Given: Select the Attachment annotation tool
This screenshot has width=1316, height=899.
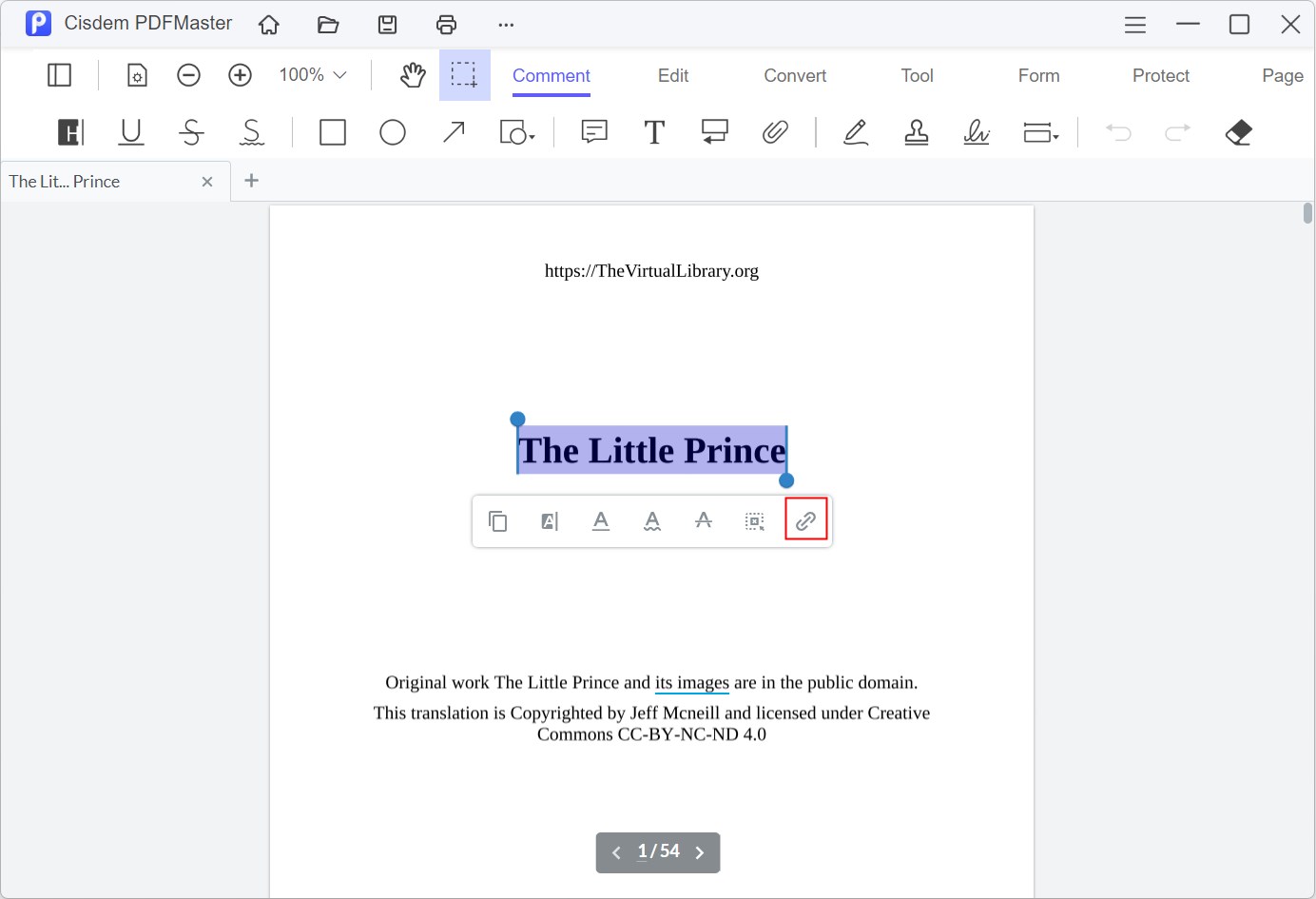Looking at the screenshot, I should click(x=776, y=132).
